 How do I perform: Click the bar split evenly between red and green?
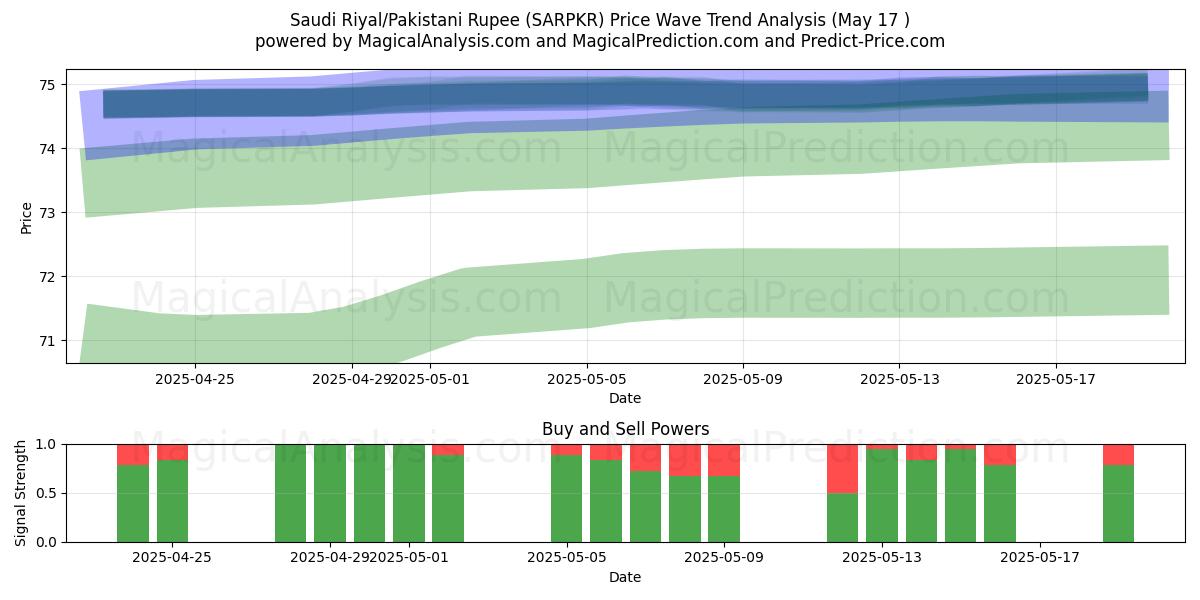click(x=843, y=493)
